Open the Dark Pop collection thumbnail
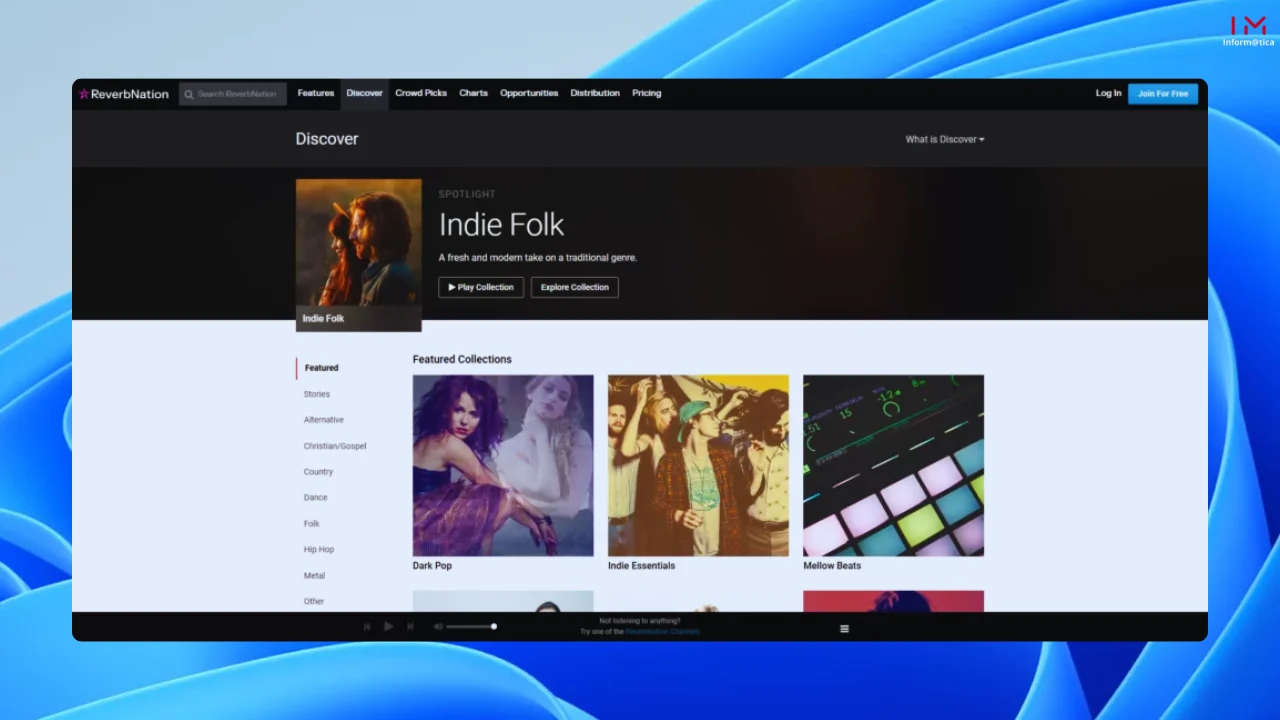This screenshot has height=720, width=1280. pyautogui.click(x=503, y=465)
